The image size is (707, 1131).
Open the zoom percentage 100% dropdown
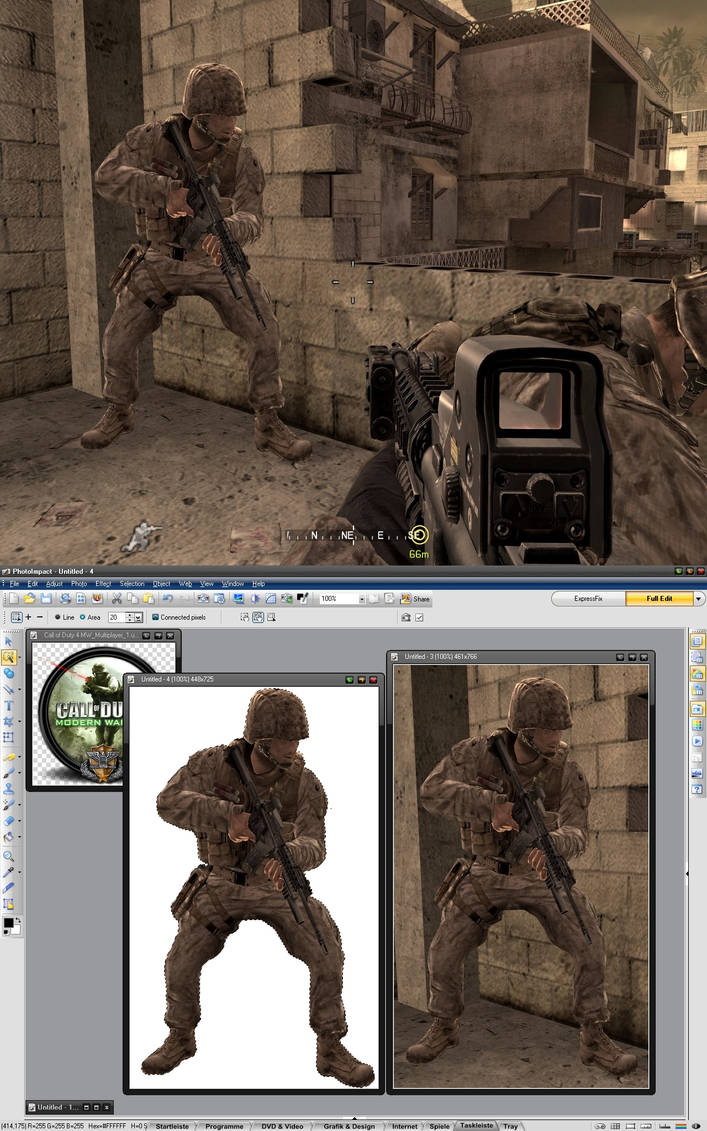(x=362, y=599)
